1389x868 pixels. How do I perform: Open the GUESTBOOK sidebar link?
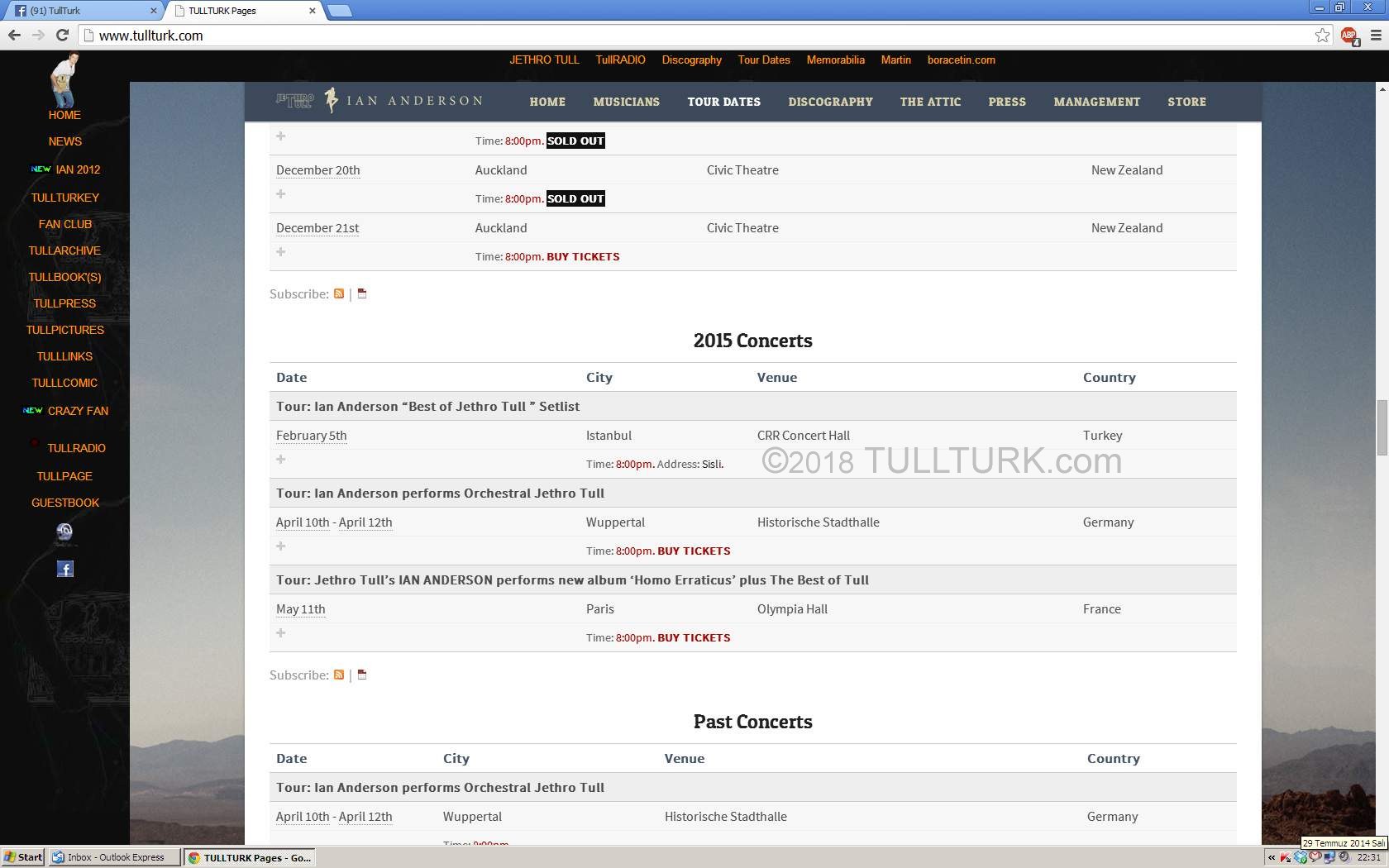click(64, 503)
